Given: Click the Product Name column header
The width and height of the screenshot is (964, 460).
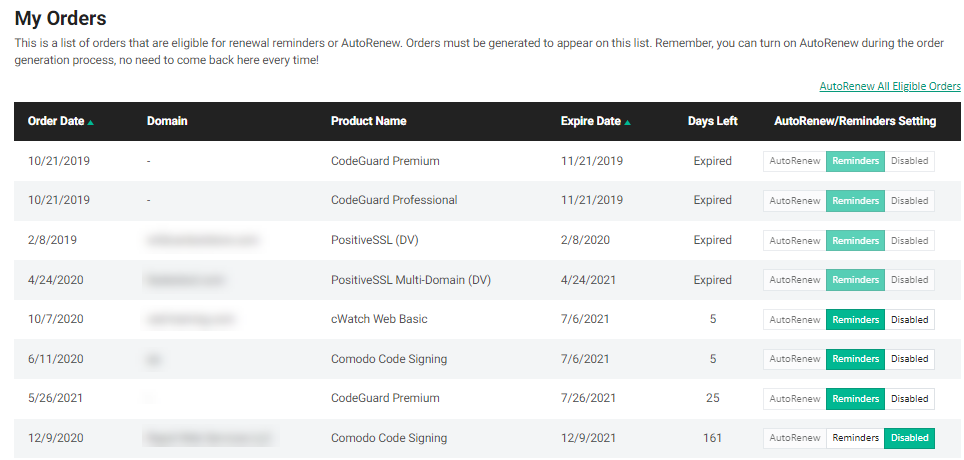Looking at the screenshot, I should (x=368, y=122).
